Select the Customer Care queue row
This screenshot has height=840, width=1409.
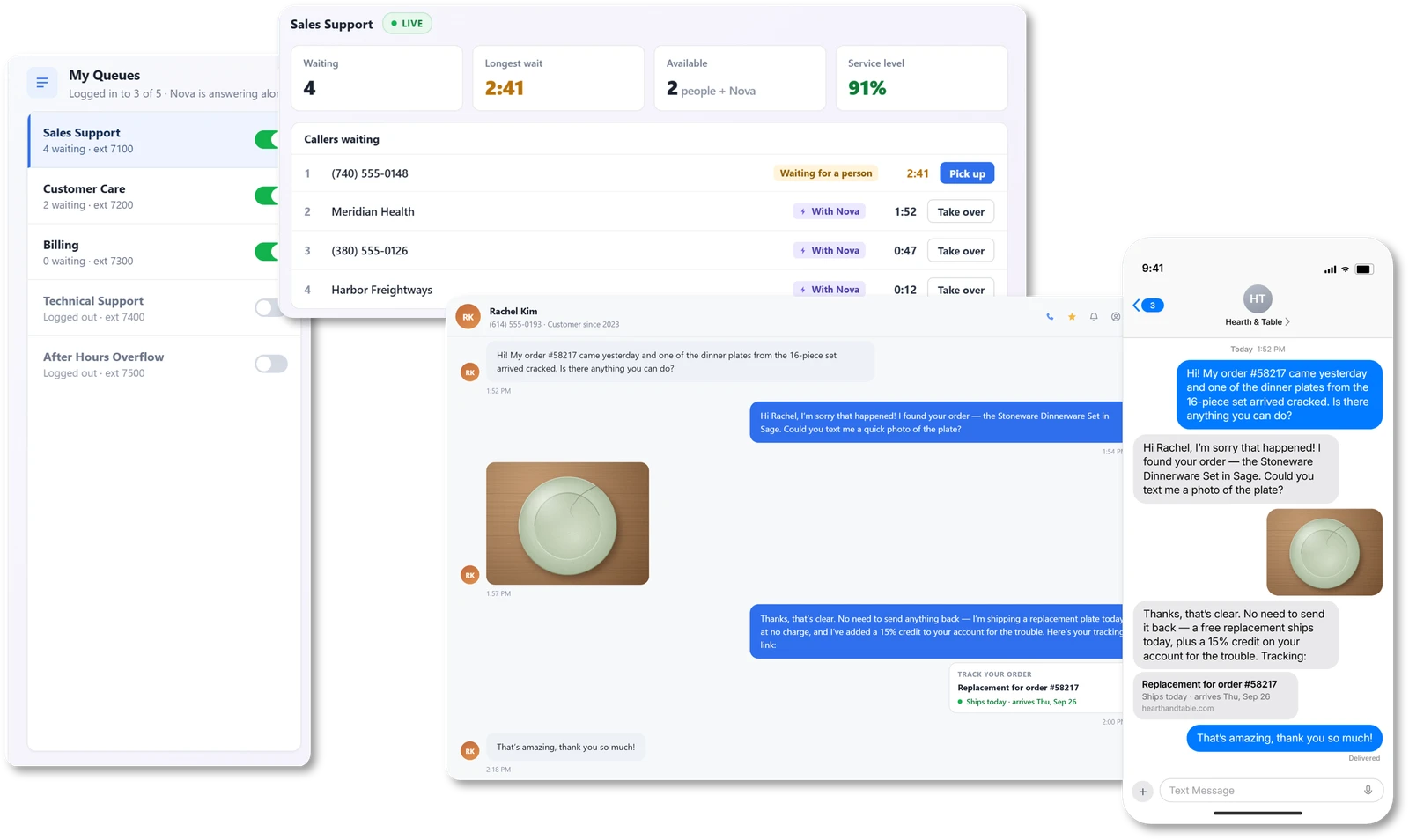click(154, 196)
